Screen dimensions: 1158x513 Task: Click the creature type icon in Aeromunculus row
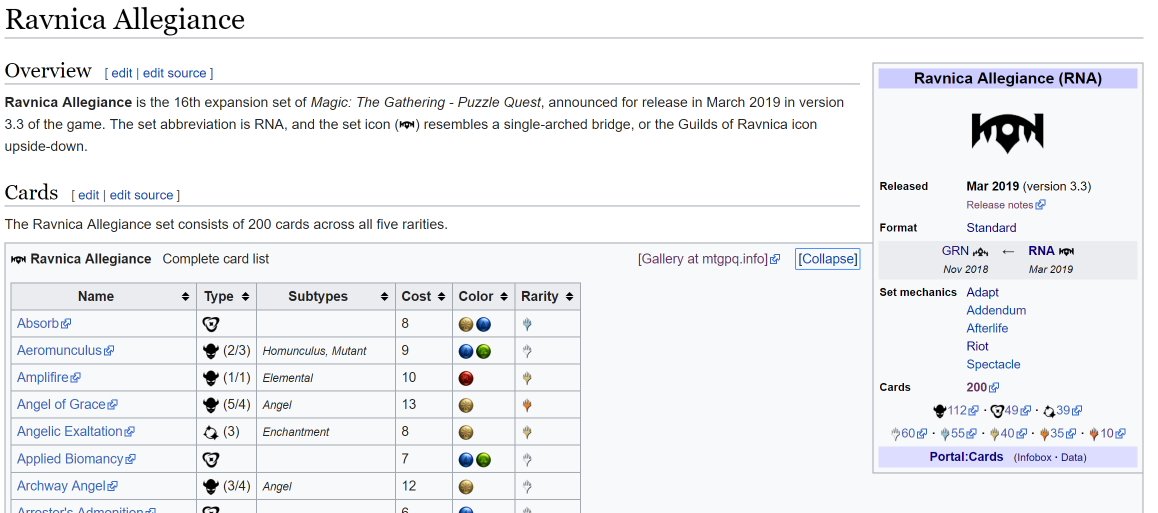(210, 351)
